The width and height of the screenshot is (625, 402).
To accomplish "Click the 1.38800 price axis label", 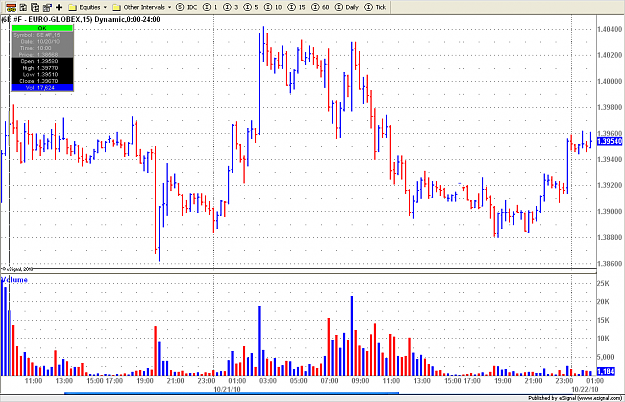I will point(609,237).
